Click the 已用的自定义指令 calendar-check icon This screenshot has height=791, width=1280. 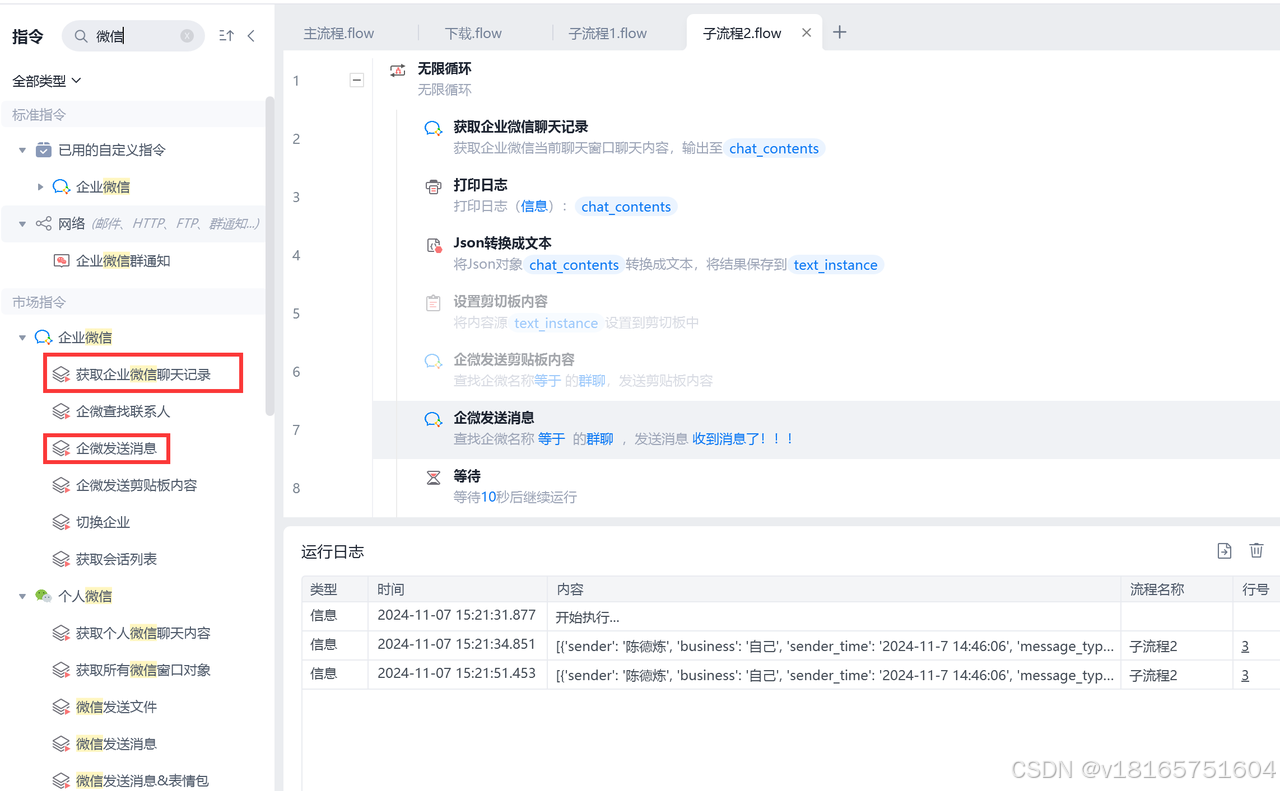tap(43, 150)
